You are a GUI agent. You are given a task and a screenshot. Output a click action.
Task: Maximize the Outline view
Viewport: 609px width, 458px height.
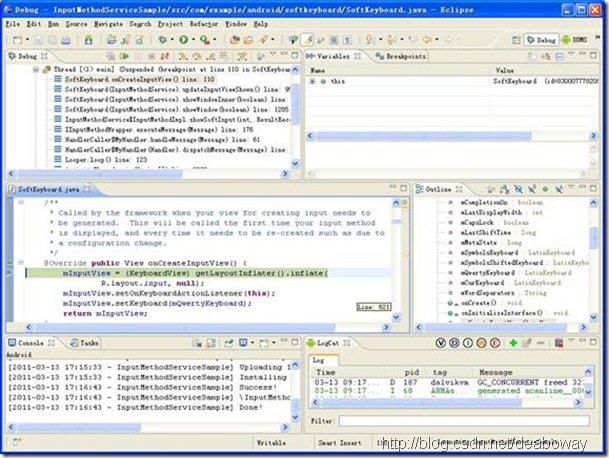(x=593, y=188)
